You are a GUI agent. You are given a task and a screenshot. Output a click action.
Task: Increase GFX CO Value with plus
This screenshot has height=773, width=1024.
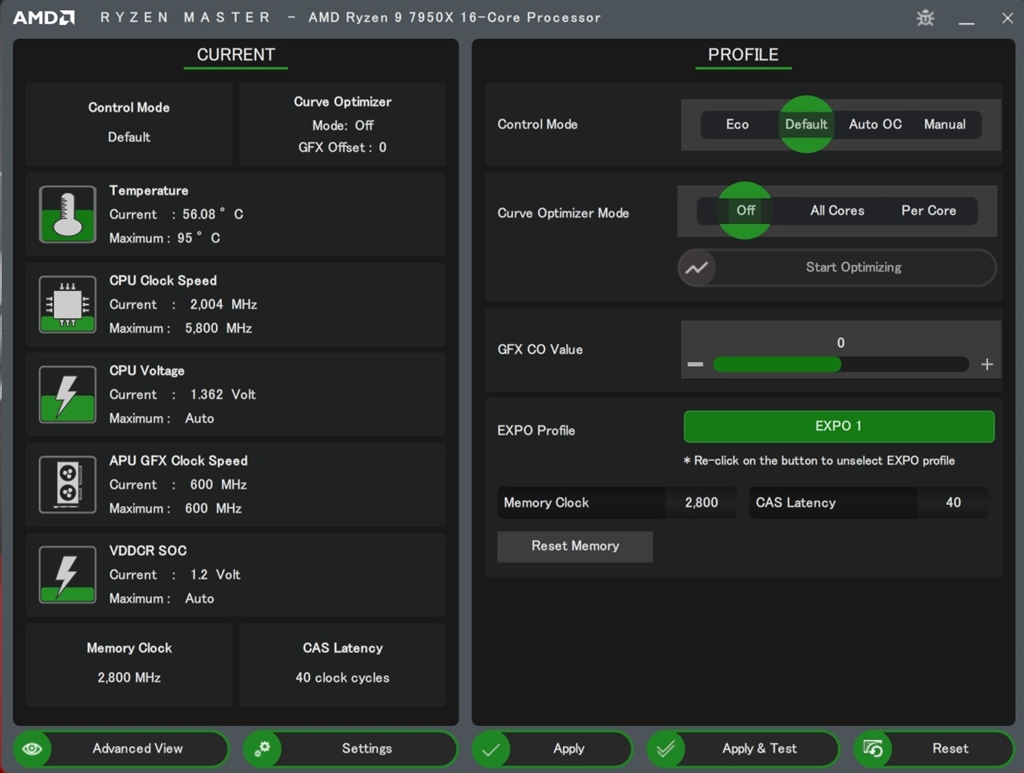pos(987,364)
